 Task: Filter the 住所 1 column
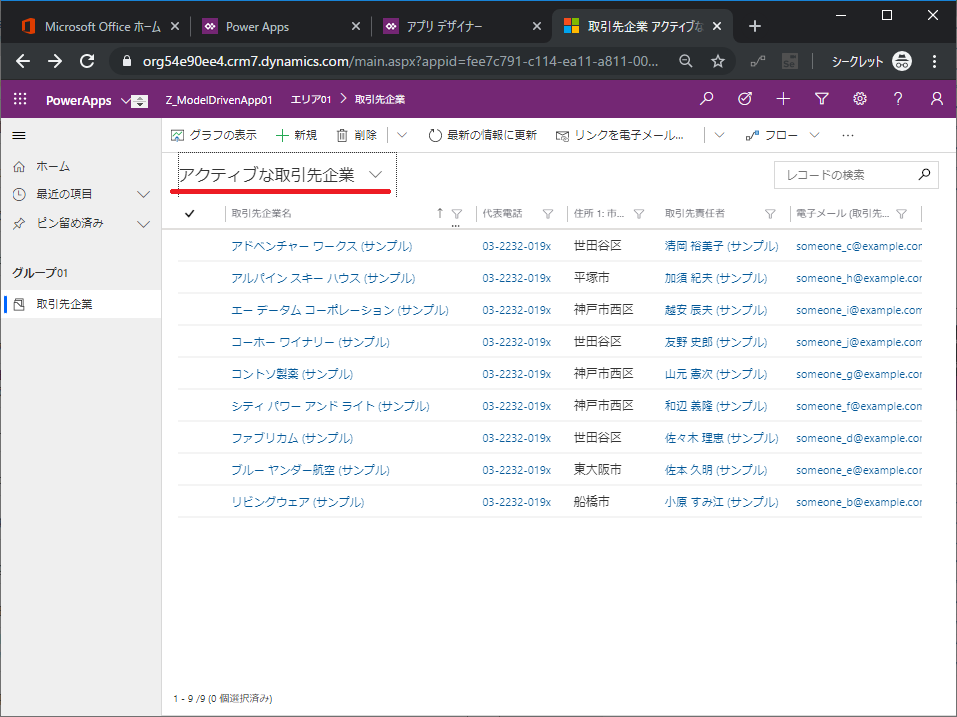pos(639,214)
